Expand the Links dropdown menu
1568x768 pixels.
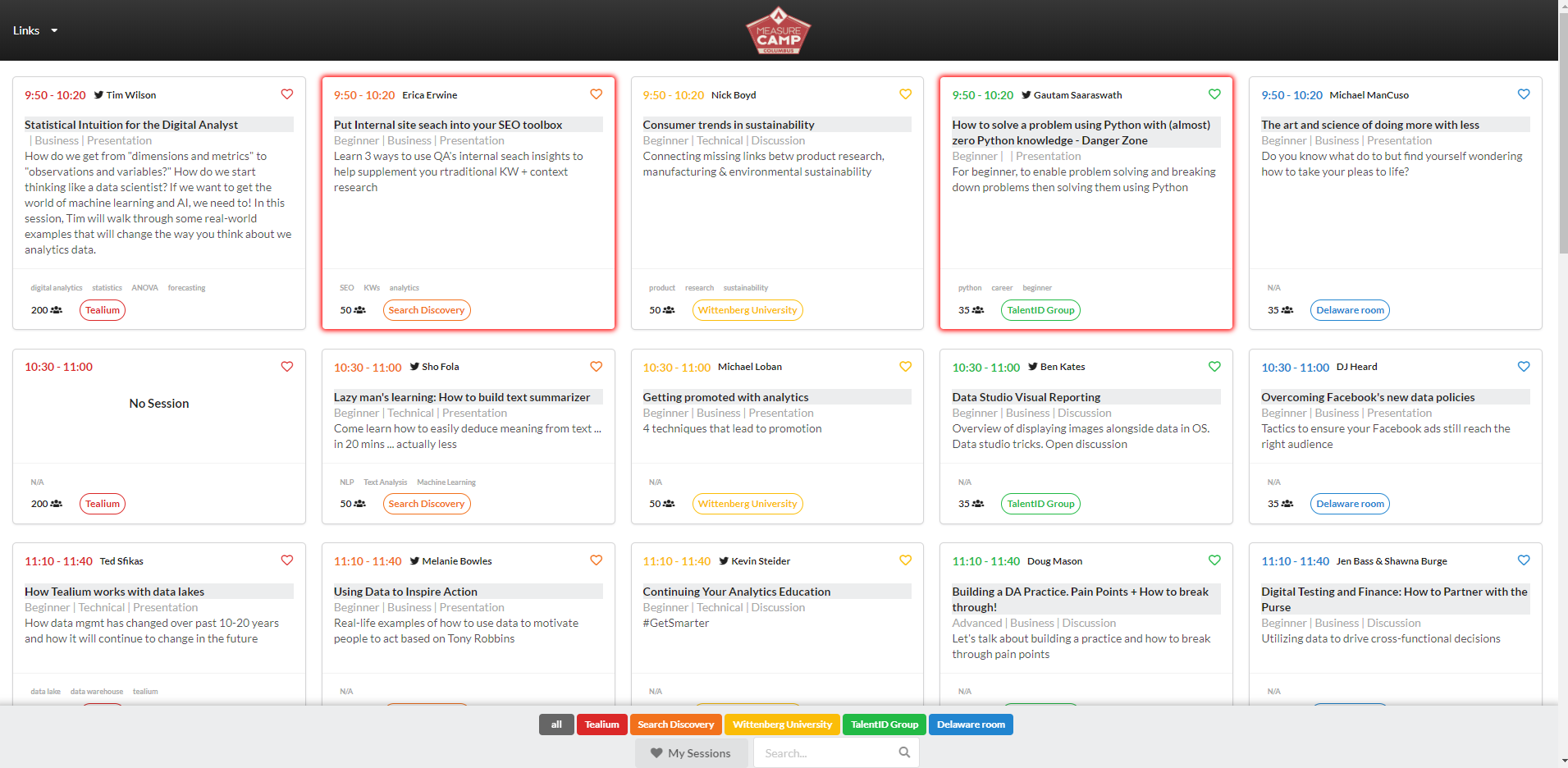pyautogui.click(x=35, y=30)
